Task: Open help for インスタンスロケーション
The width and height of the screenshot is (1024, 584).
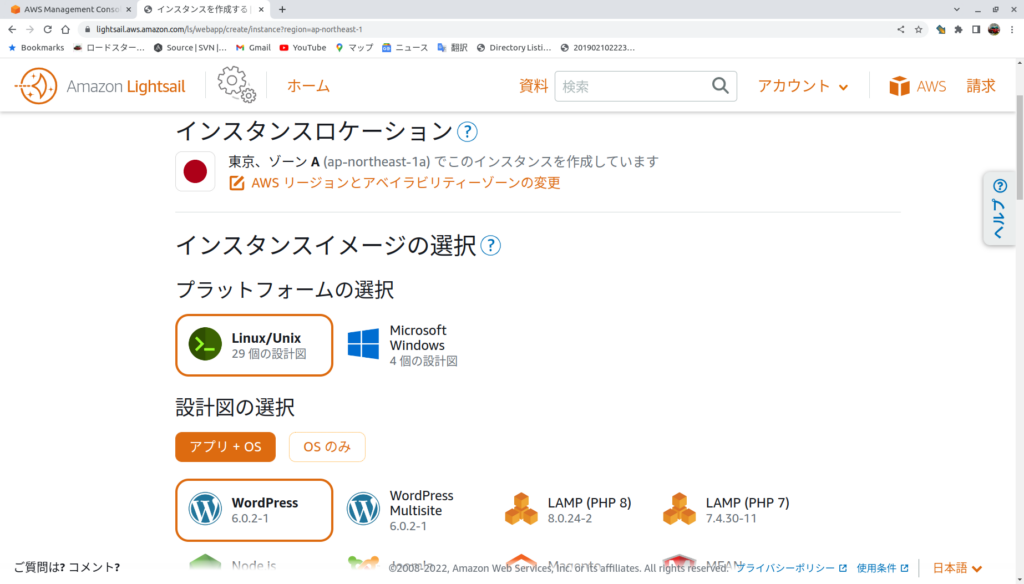Action: [467, 132]
